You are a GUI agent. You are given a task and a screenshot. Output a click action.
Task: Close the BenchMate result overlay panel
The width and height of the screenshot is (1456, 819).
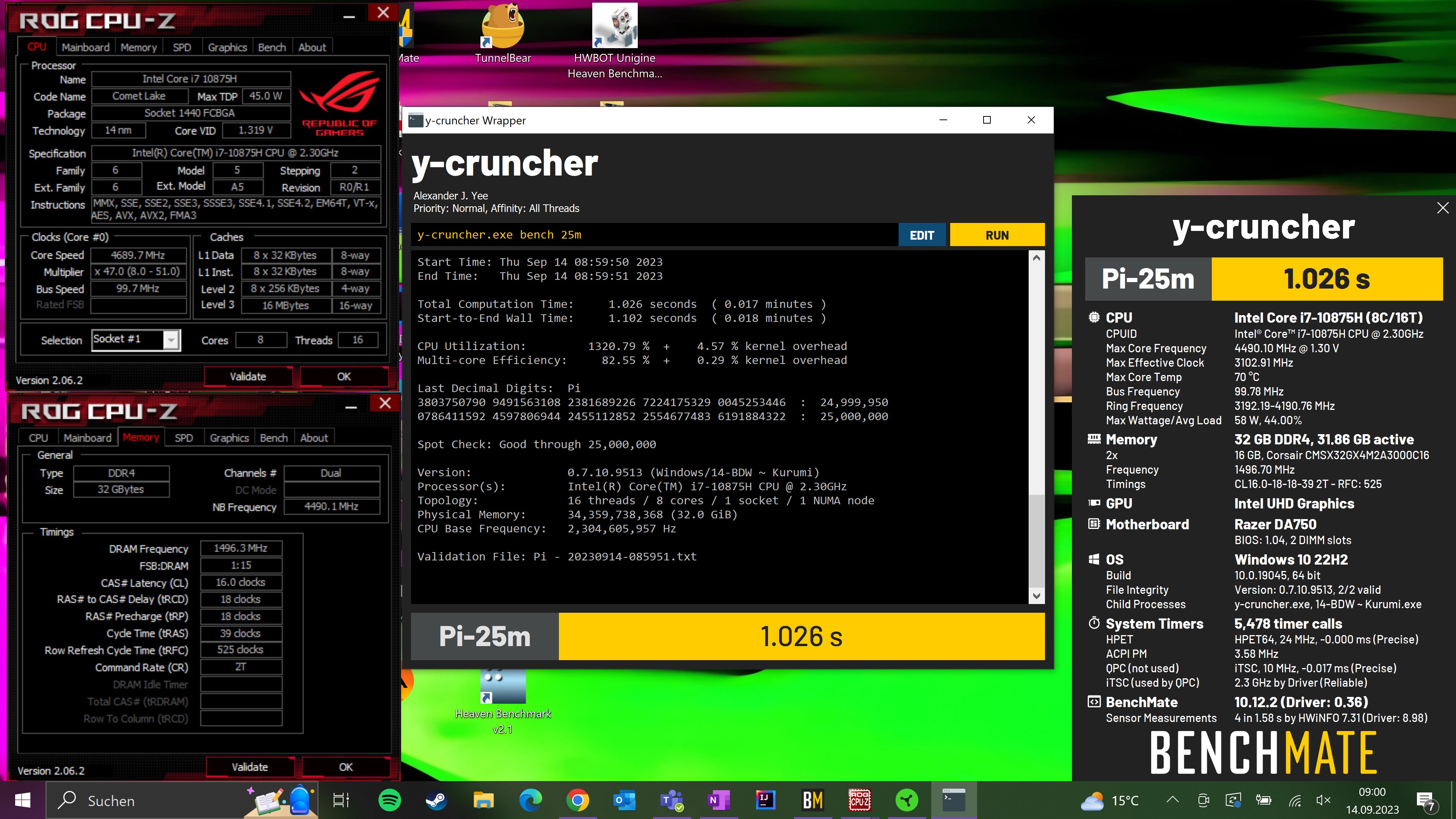tap(1442, 207)
